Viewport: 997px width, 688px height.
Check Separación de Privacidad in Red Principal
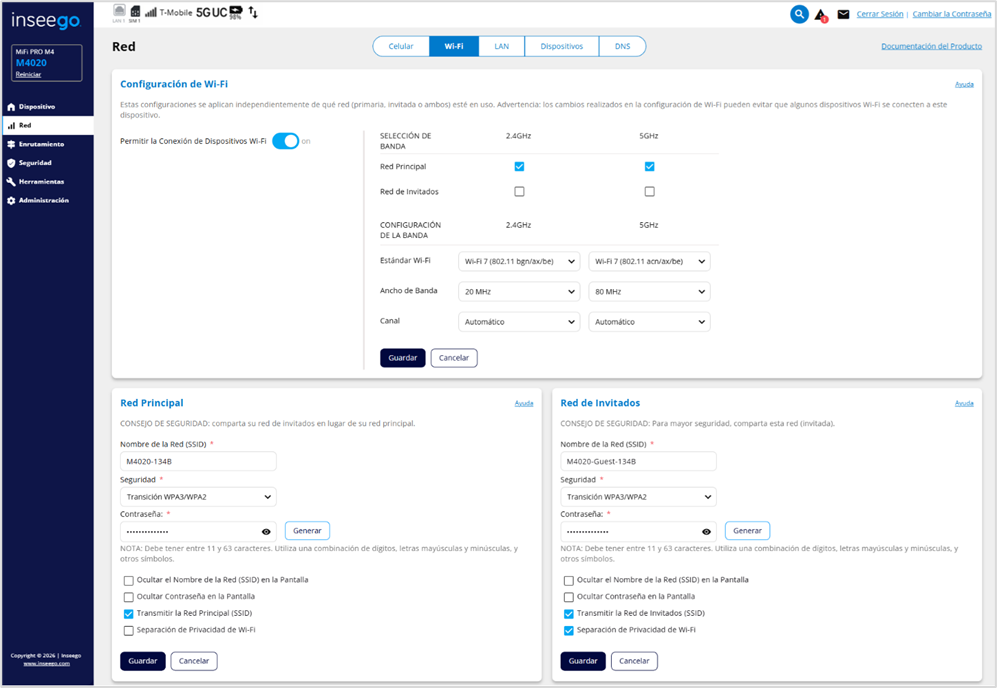point(129,630)
